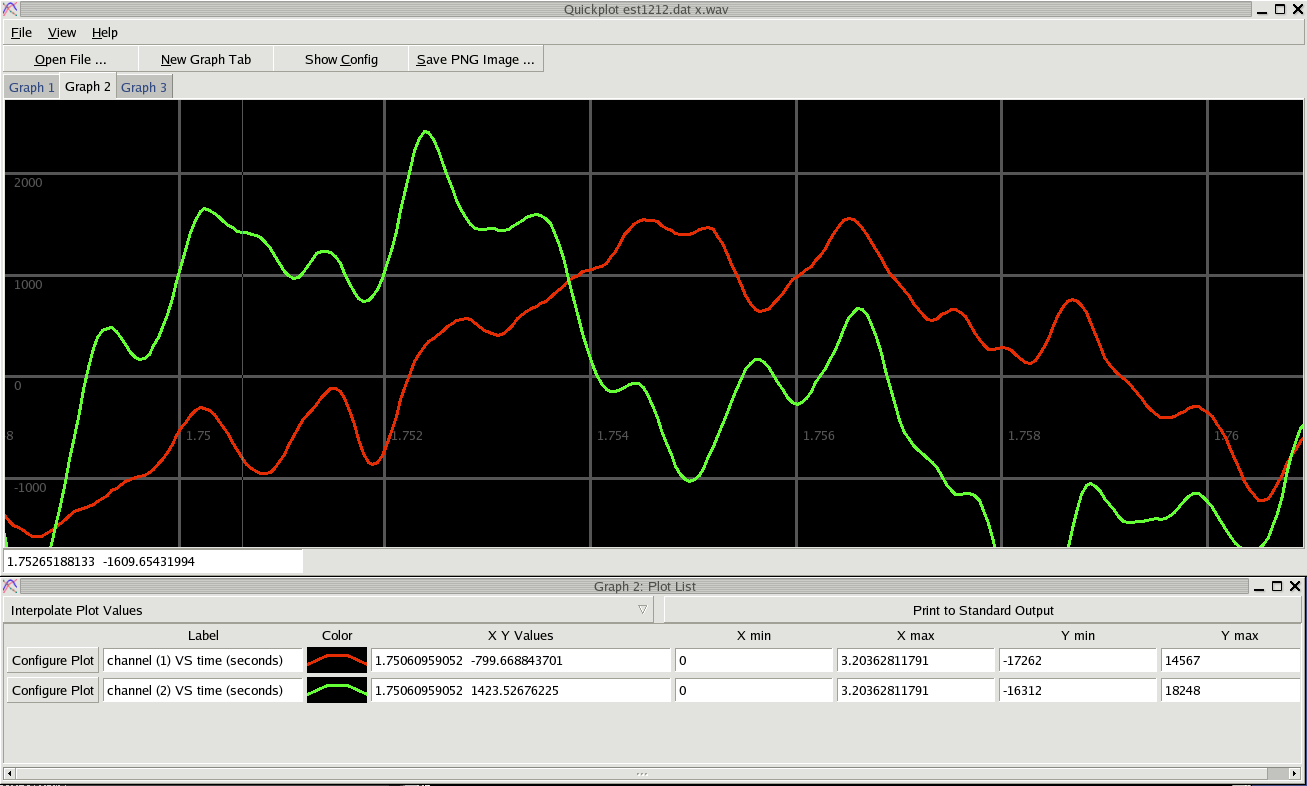The image size is (1307, 786).
Task: Close the Graph 2 Plot List window
Action: point(1296,586)
